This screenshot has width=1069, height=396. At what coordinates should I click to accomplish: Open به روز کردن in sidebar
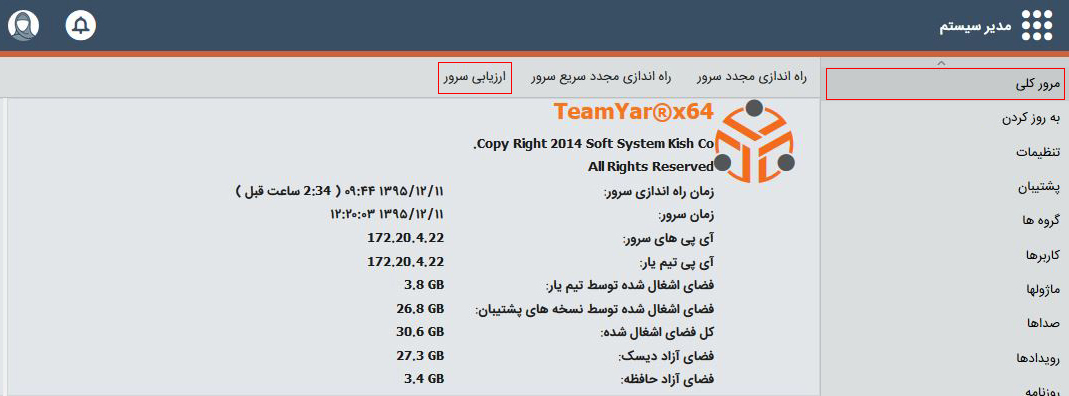coord(1031,118)
